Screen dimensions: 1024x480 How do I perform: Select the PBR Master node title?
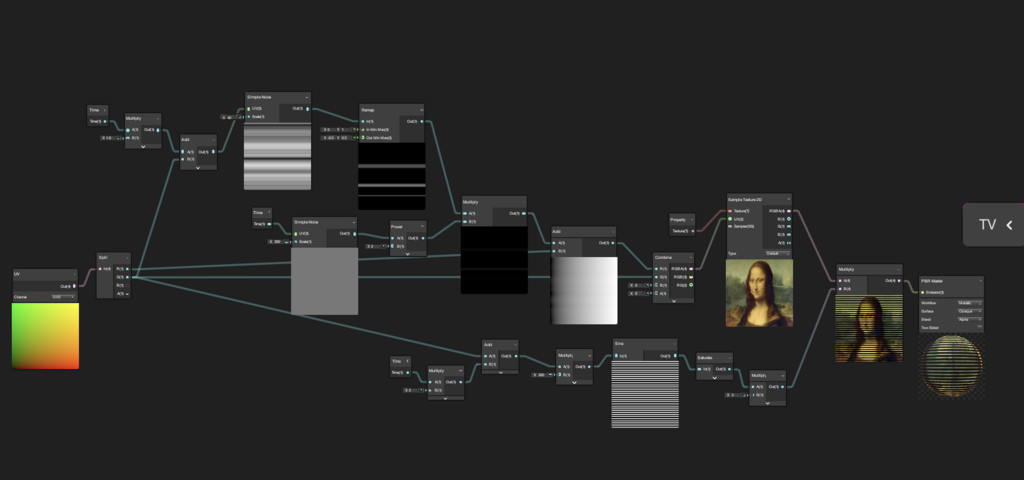[932, 281]
